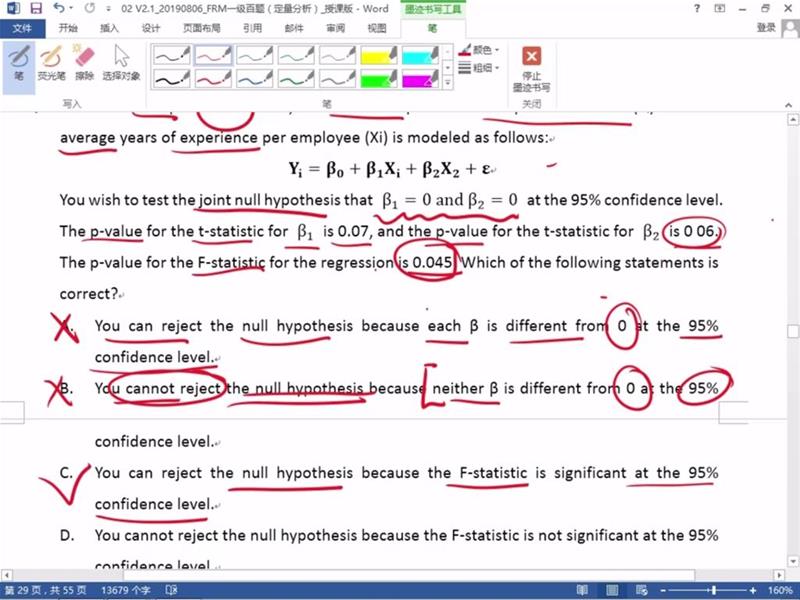Select the magenta highlighter swatch
This screenshot has height=600, width=800.
[420, 79]
